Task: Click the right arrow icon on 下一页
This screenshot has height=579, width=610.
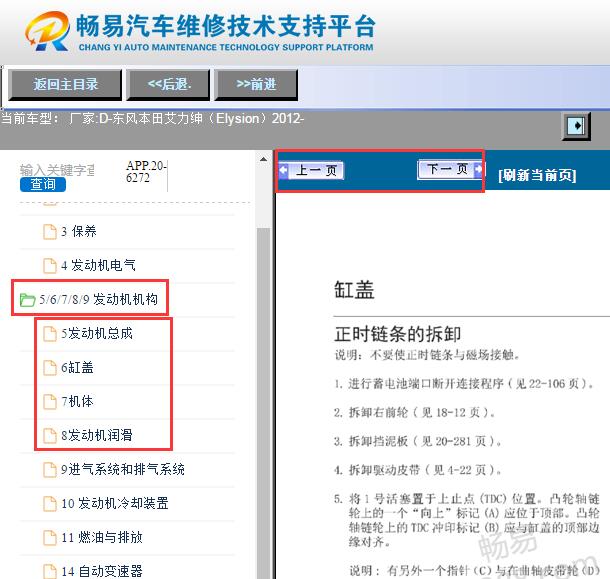Action: pos(478,169)
